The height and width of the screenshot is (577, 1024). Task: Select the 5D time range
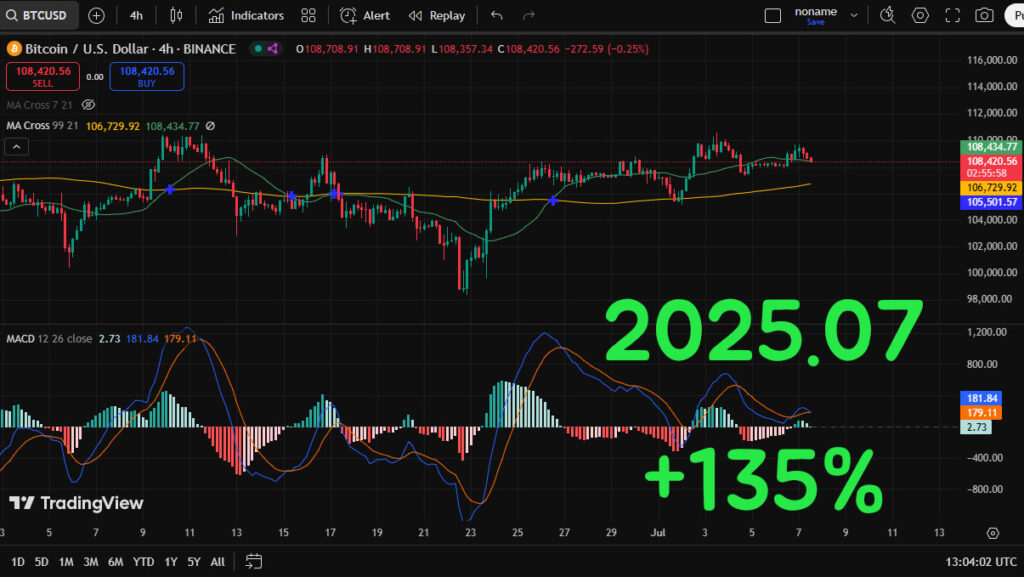pyautogui.click(x=41, y=561)
